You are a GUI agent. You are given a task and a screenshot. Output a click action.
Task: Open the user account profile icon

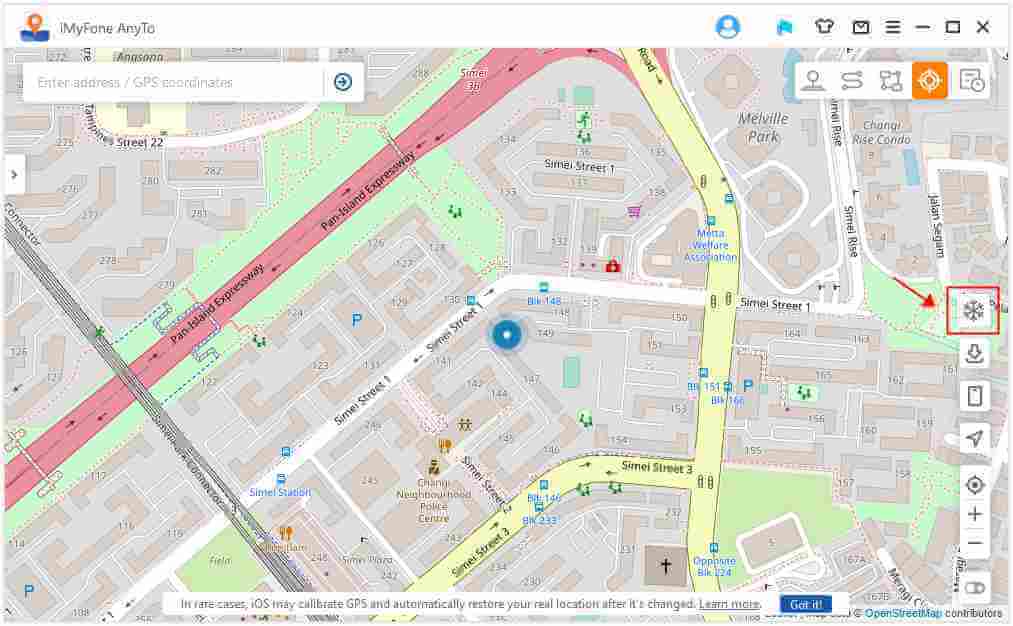tap(727, 27)
